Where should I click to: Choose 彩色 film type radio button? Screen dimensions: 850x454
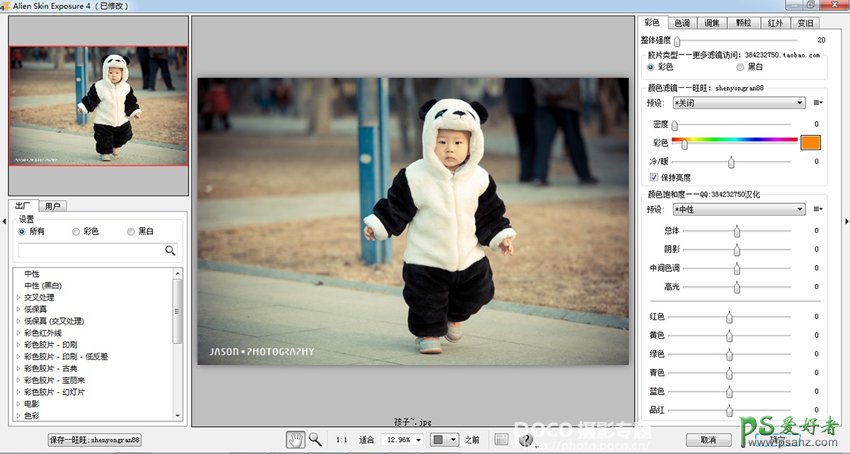(x=651, y=67)
